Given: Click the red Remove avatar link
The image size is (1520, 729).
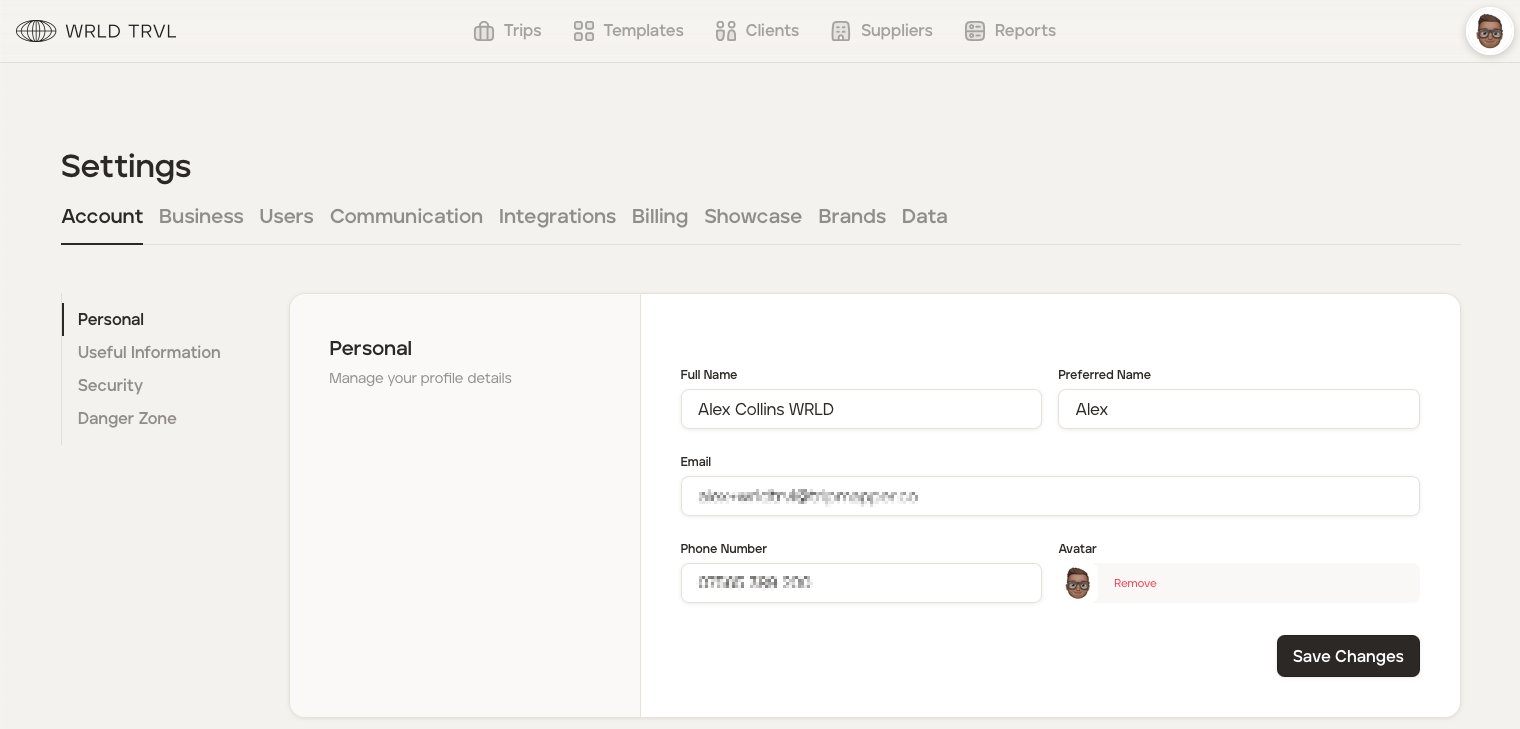Looking at the screenshot, I should (x=1135, y=583).
